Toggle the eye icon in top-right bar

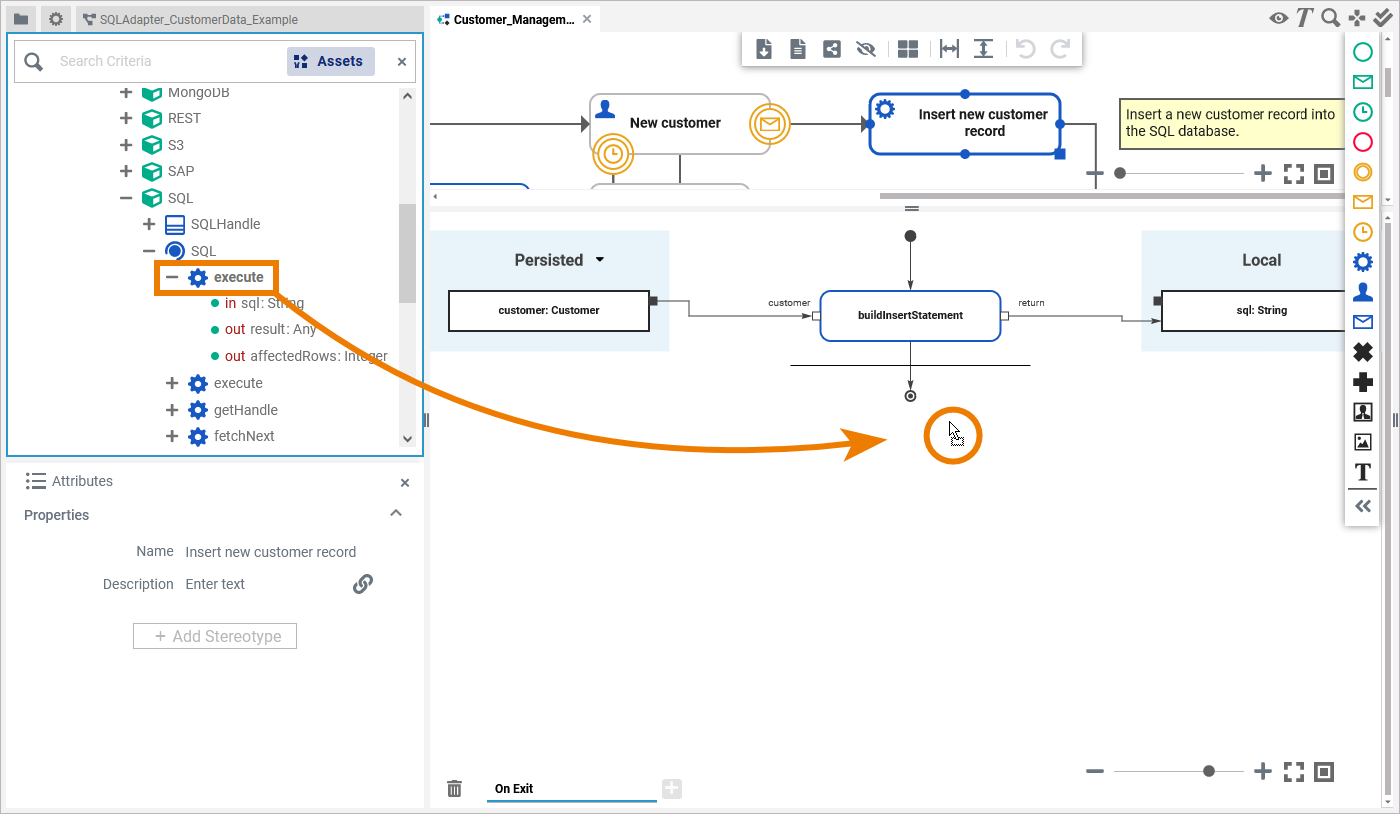tap(1278, 18)
